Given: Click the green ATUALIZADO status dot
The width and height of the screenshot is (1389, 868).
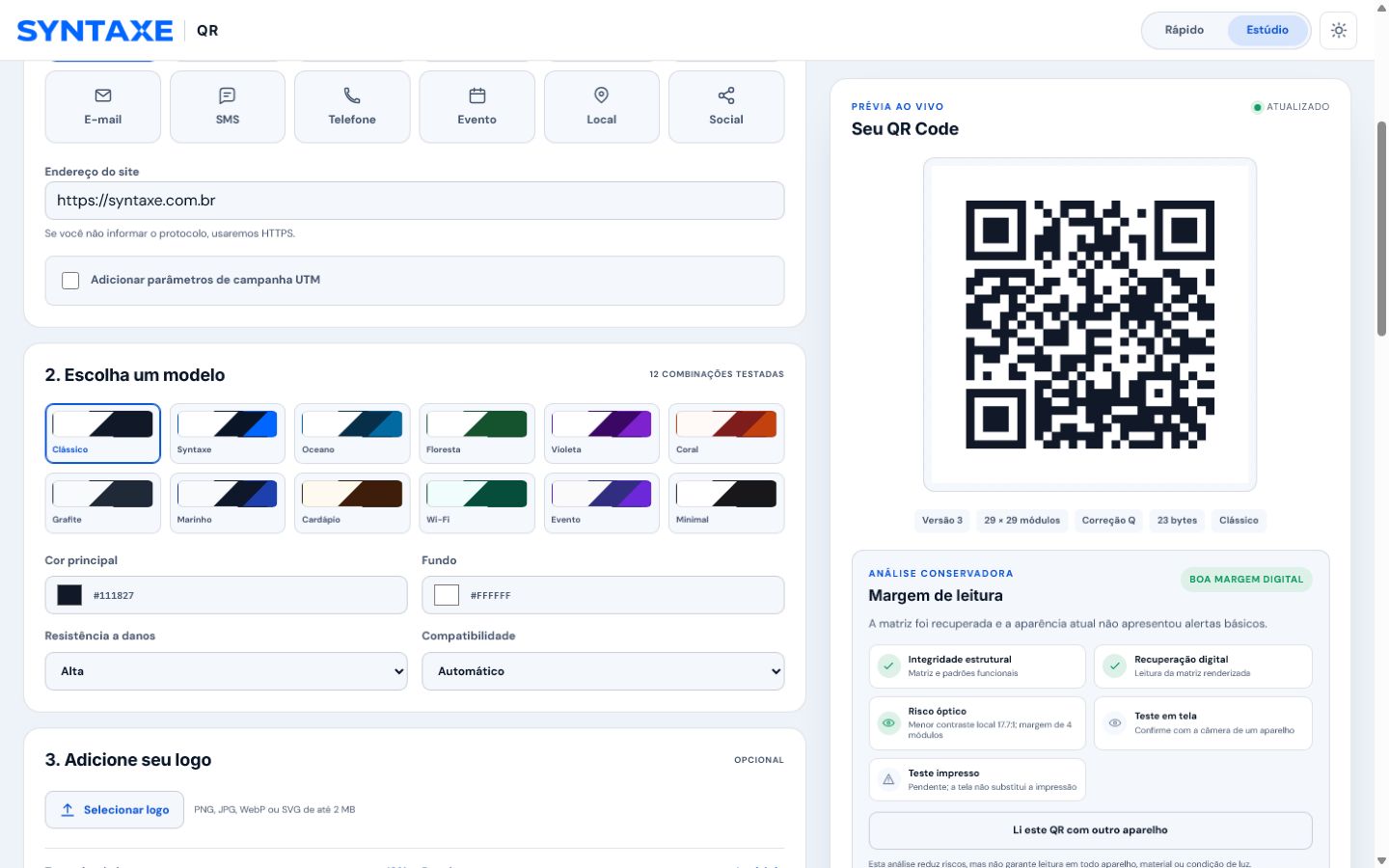Looking at the screenshot, I should pyautogui.click(x=1257, y=107).
